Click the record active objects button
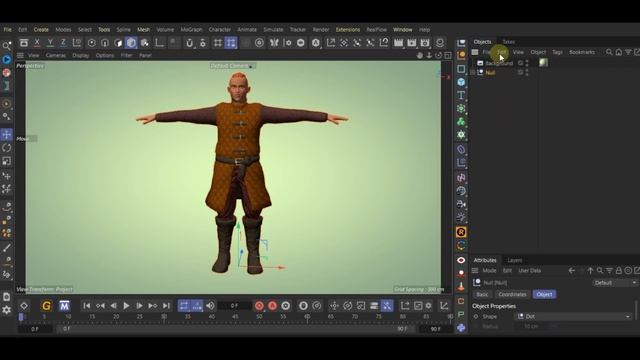This screenshot has width=640, height=360. [259, 305]
